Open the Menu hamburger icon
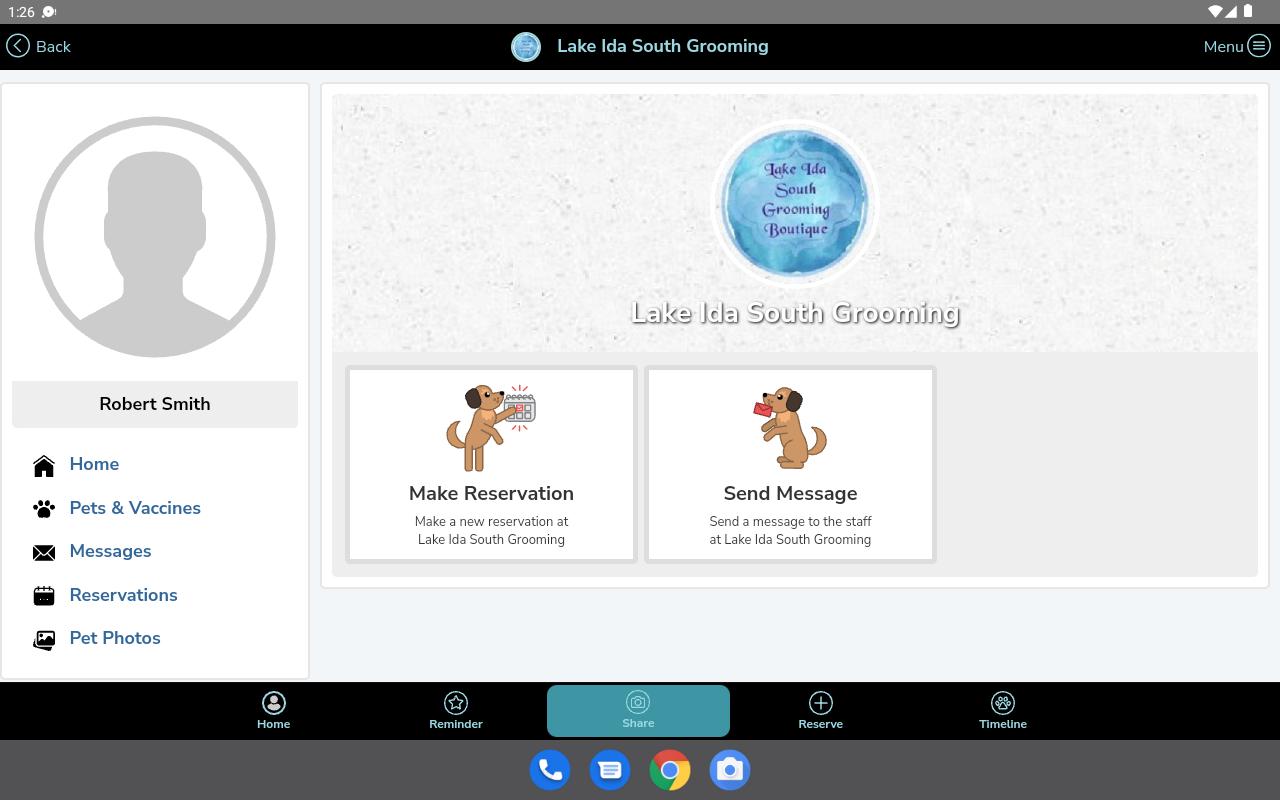Viewport: 1280px width, 800px height. [x=1259, y=46]
